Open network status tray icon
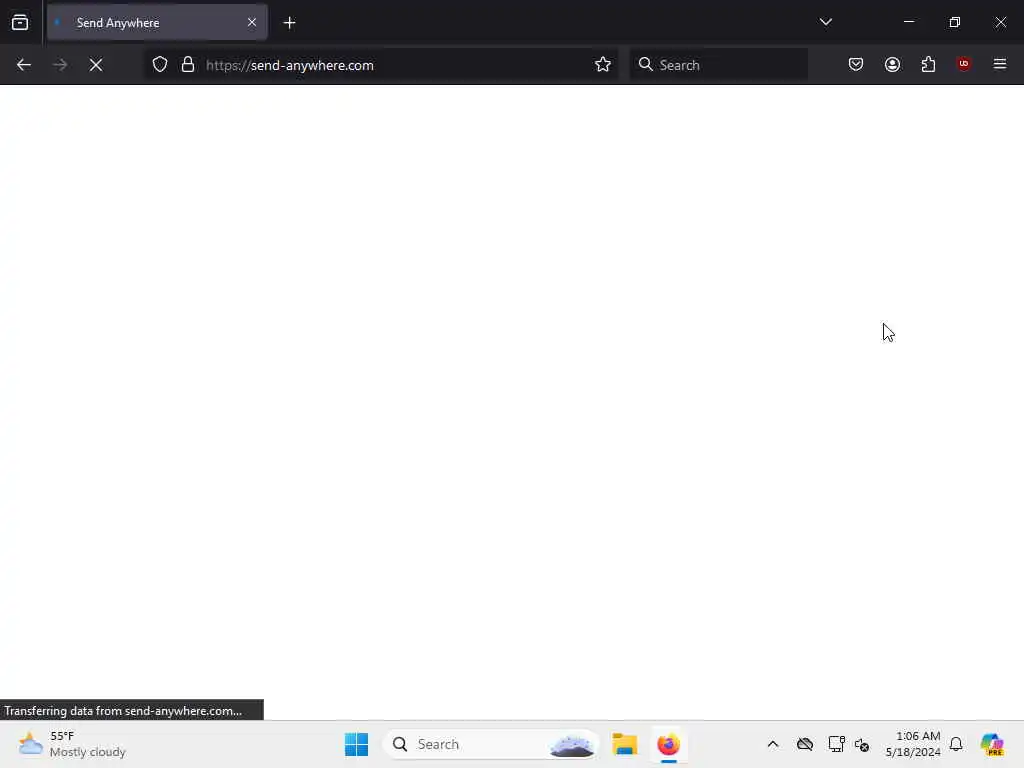This screenshot has height=768, width=1024. tap(836, 744)
